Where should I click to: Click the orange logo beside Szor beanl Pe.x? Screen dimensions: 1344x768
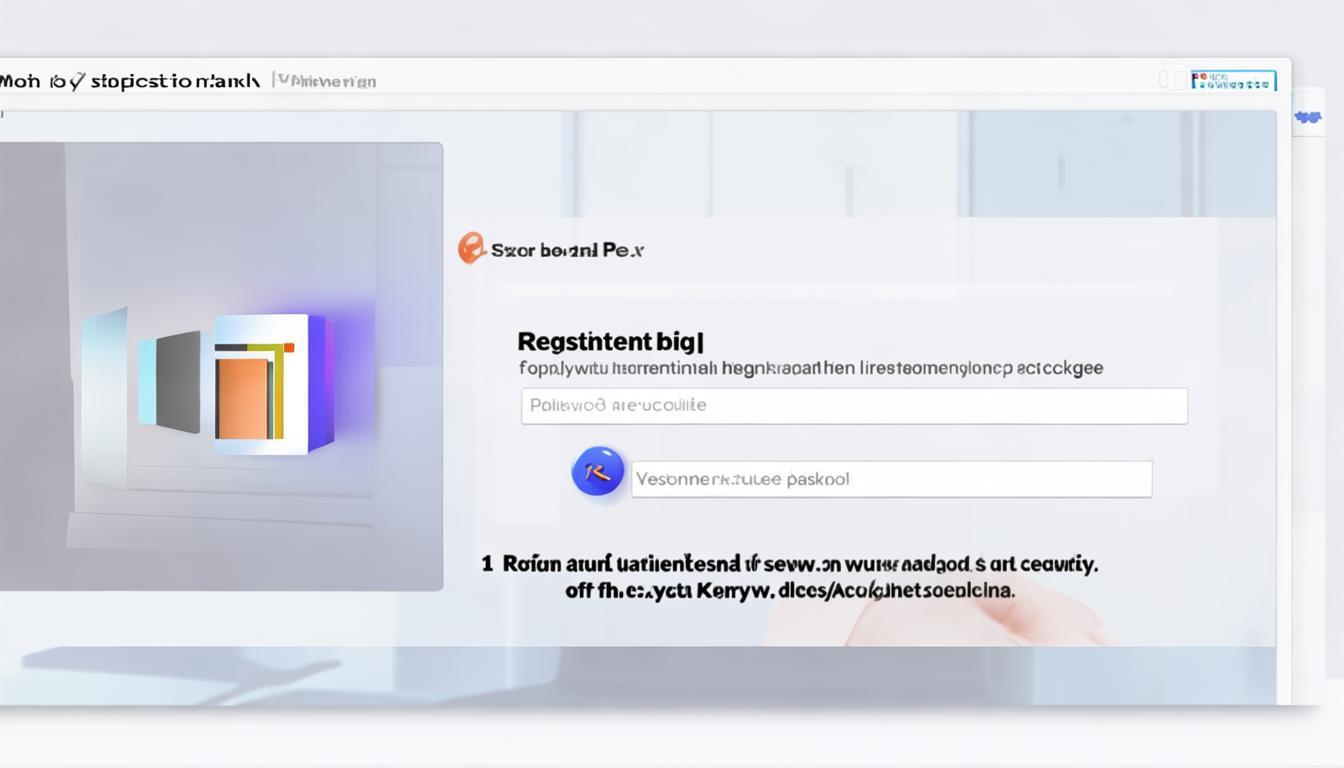470,248
